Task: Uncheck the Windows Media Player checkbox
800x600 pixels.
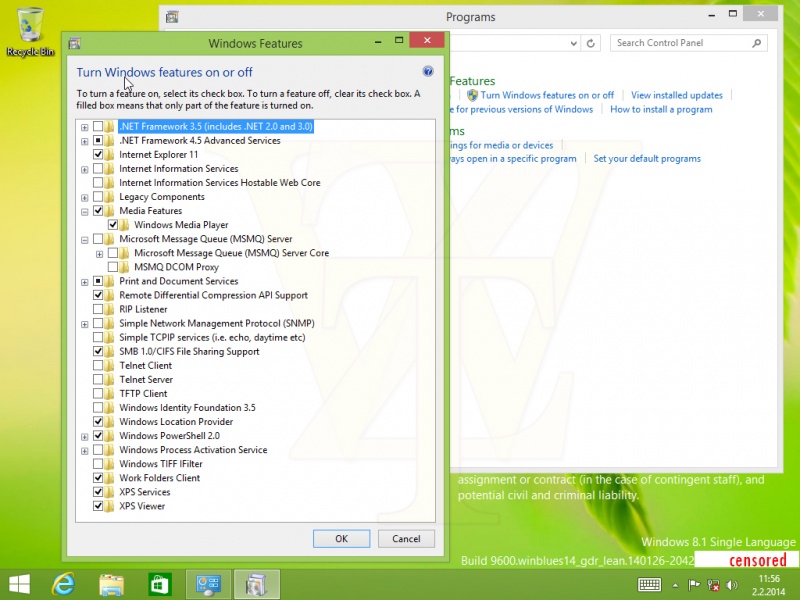Action: click(x=113, y=225)
